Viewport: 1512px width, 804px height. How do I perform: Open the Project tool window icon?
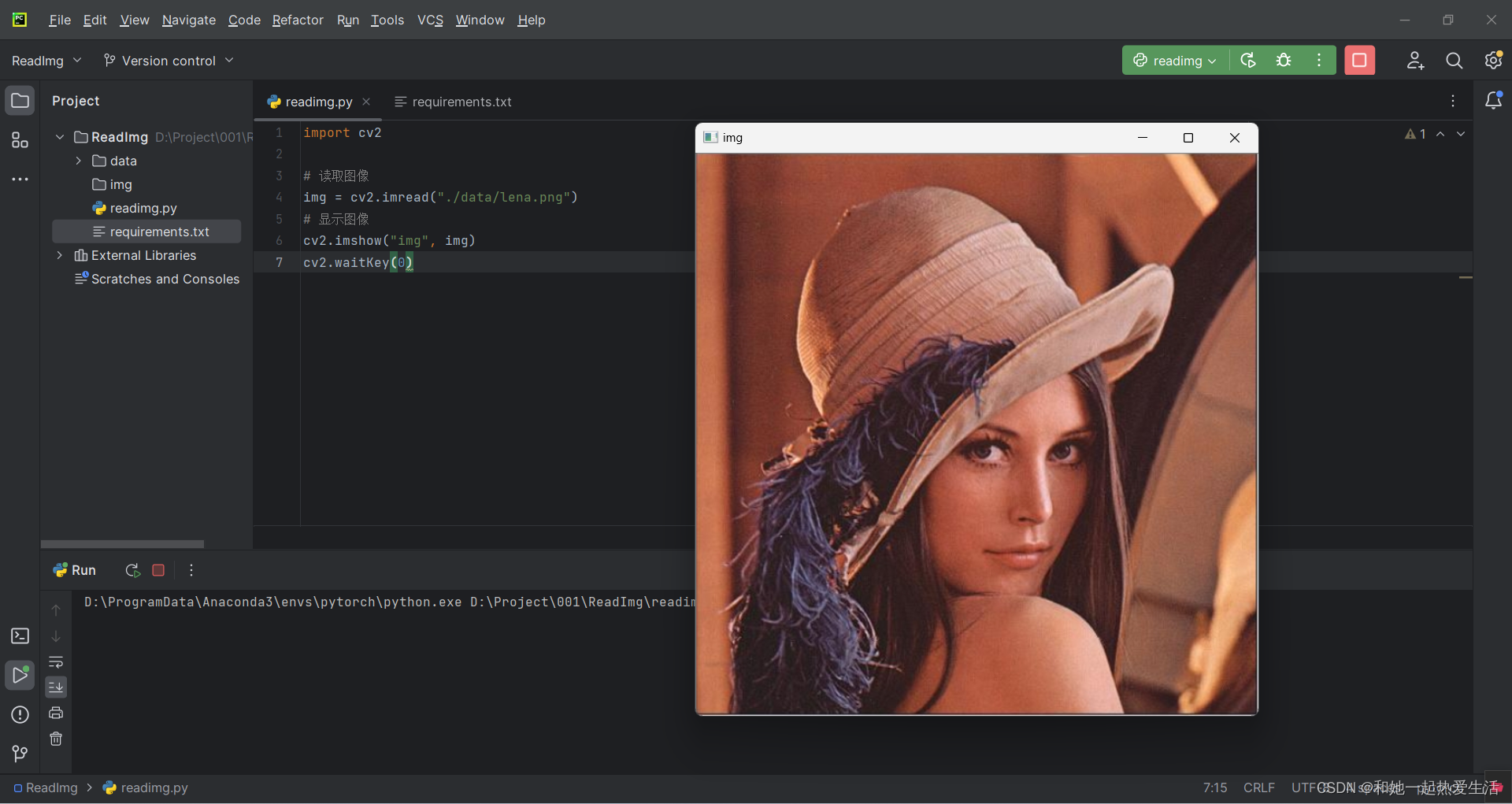coord(20,101)
